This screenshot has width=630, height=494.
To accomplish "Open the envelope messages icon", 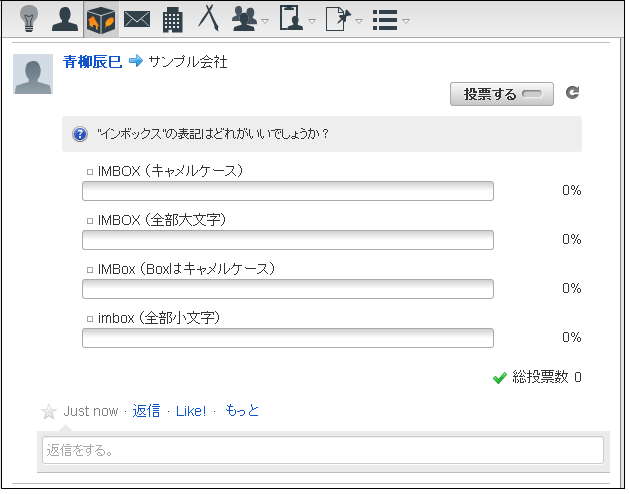I will click(x=137, y=19).
